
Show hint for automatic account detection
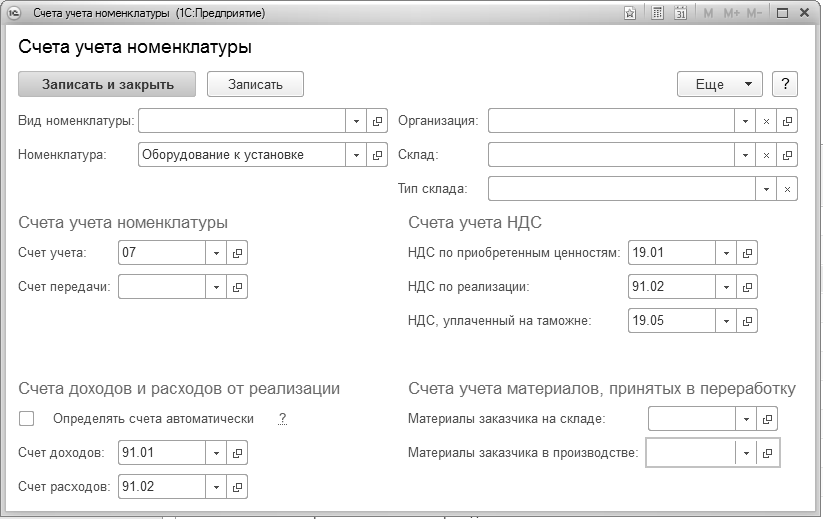[x=283, y=419]
